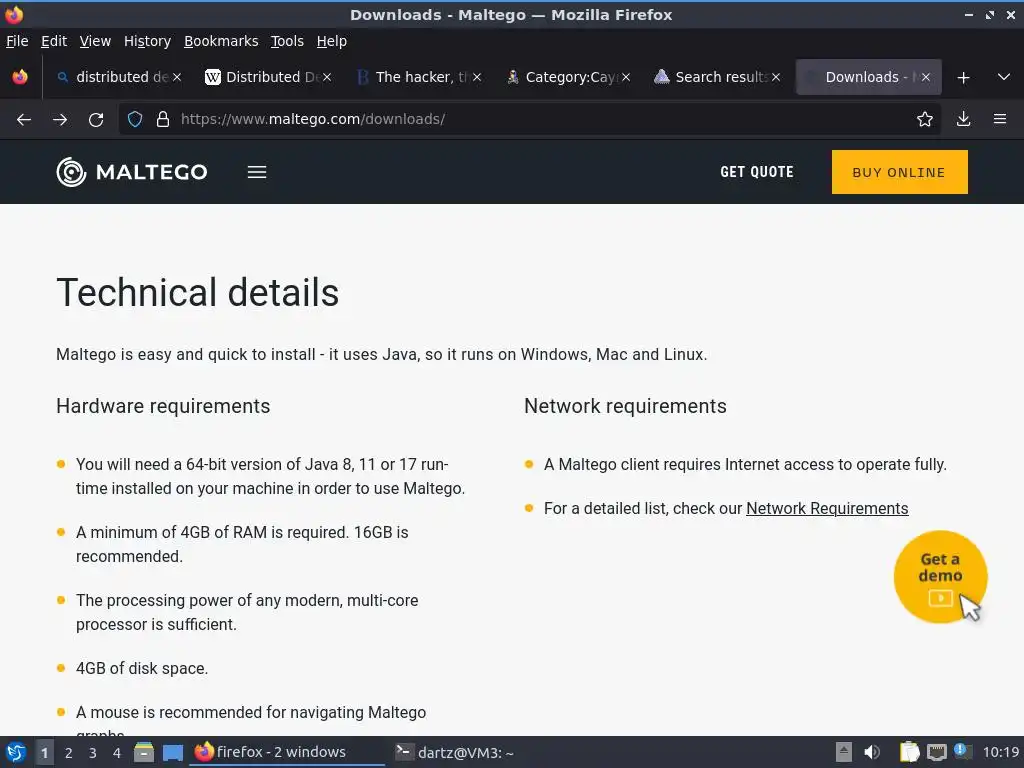Screen dimensions: 1024x768
Task: Follow the Network Requirements link
Action: [x=827, y=509]
